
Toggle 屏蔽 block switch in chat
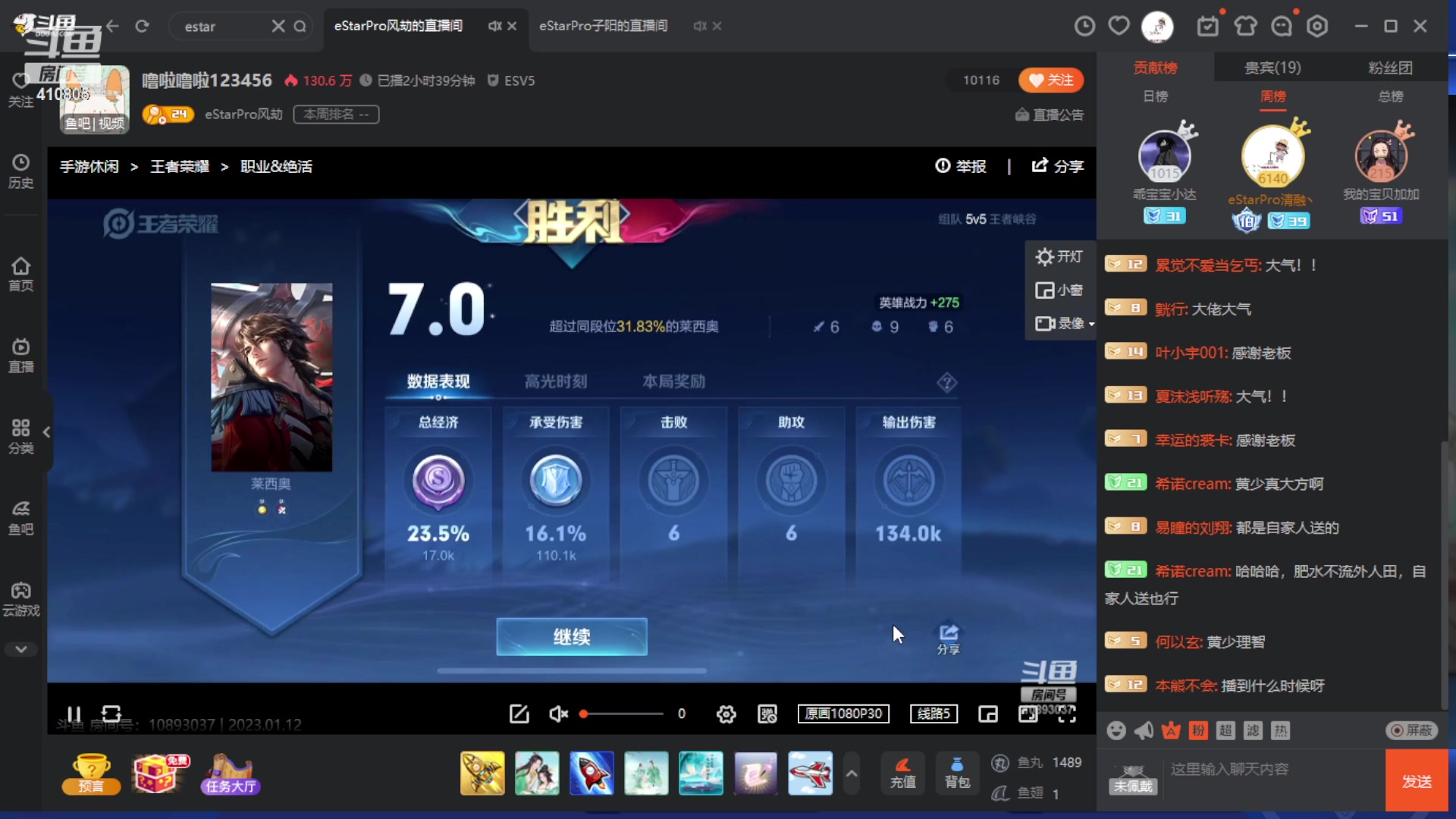click(x=1411, y=730)
